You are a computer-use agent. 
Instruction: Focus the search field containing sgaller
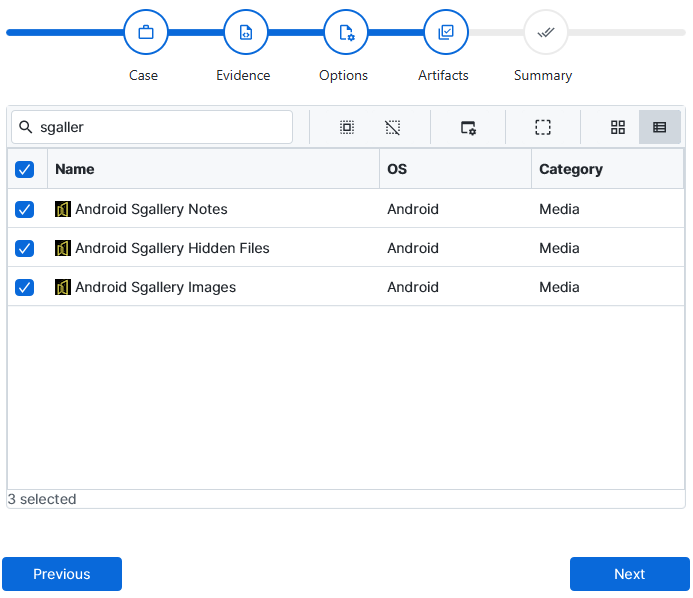tap(152, 127)
